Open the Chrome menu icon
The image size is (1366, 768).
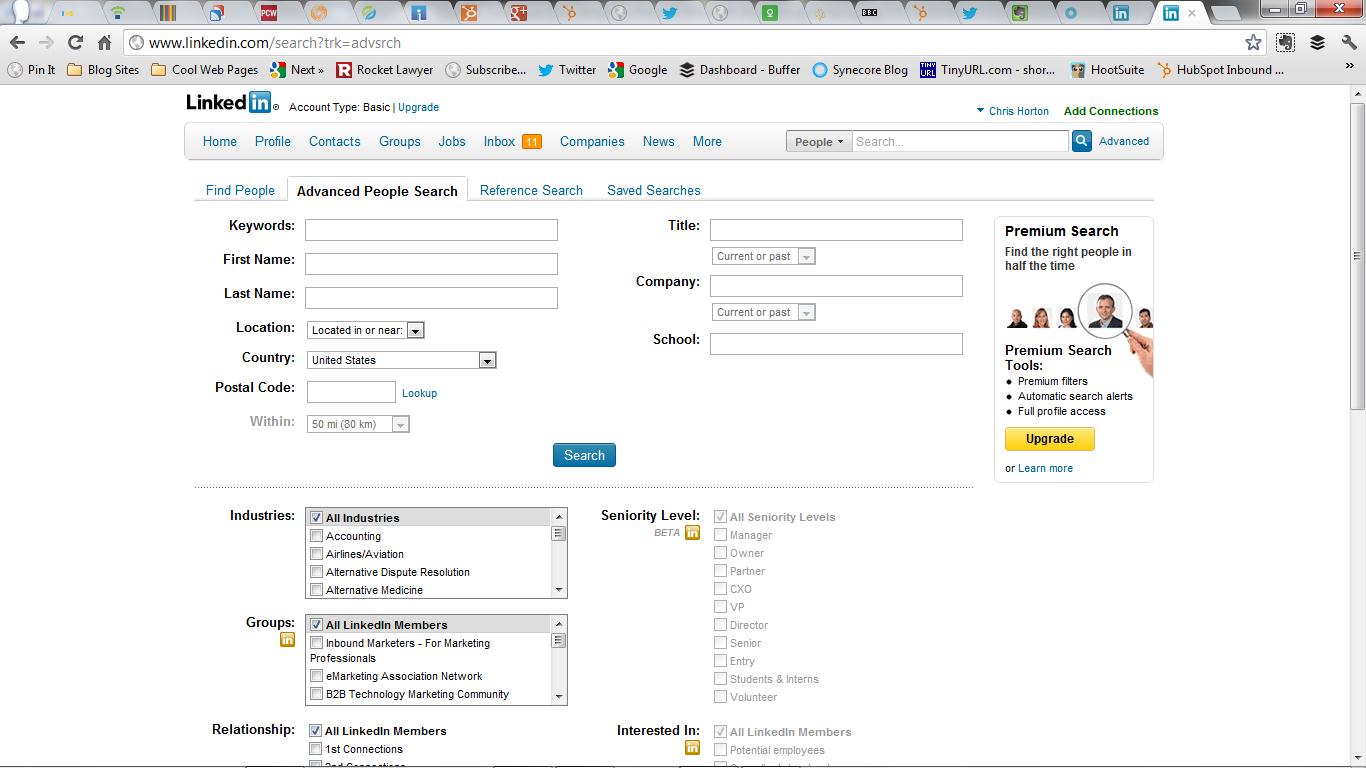pos(1347,43)
